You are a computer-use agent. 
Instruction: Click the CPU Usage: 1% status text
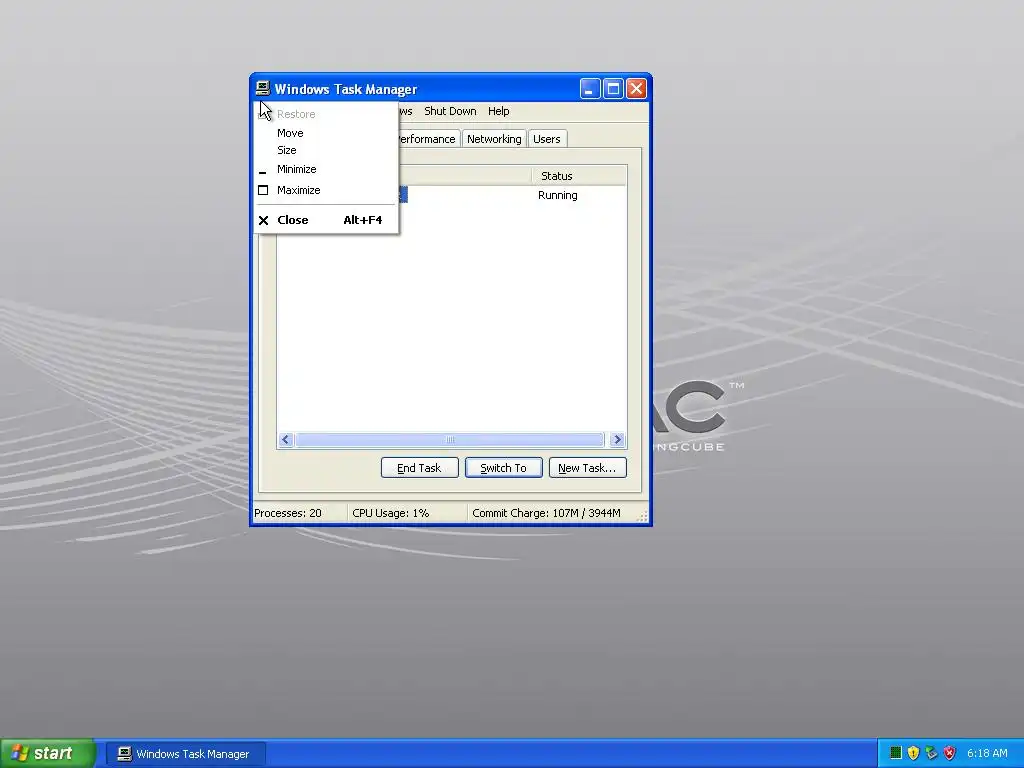391,513
